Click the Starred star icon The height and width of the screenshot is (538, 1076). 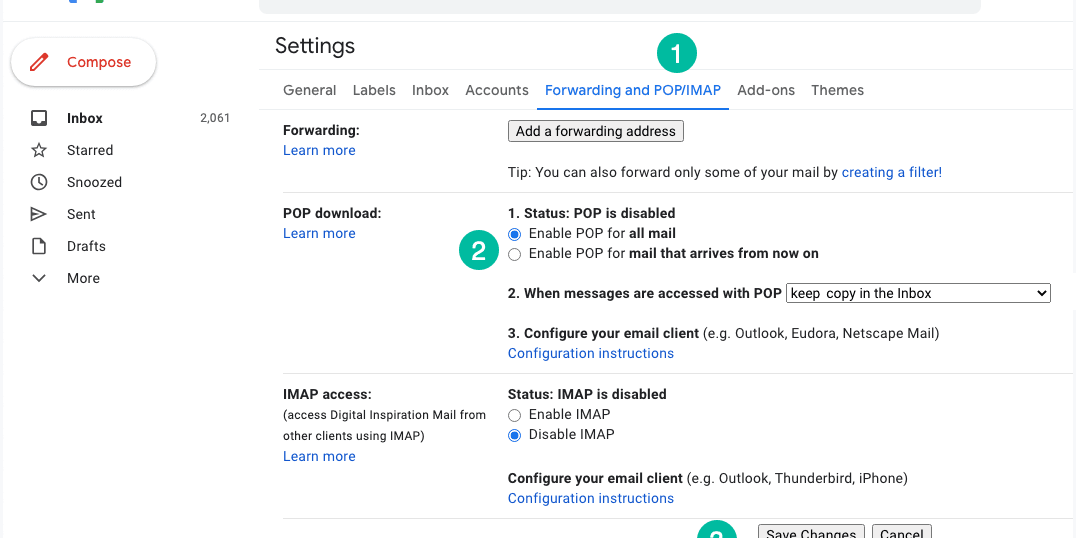click(39, 150)
